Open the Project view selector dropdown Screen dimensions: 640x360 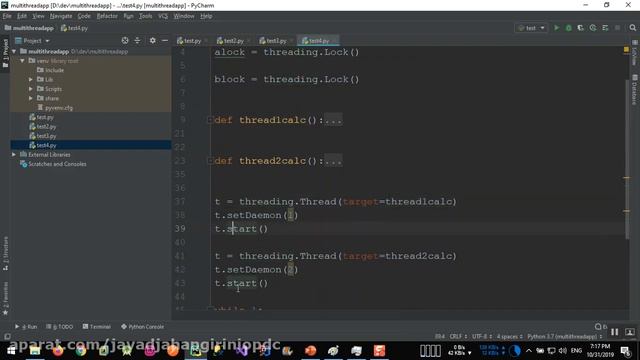32,41
